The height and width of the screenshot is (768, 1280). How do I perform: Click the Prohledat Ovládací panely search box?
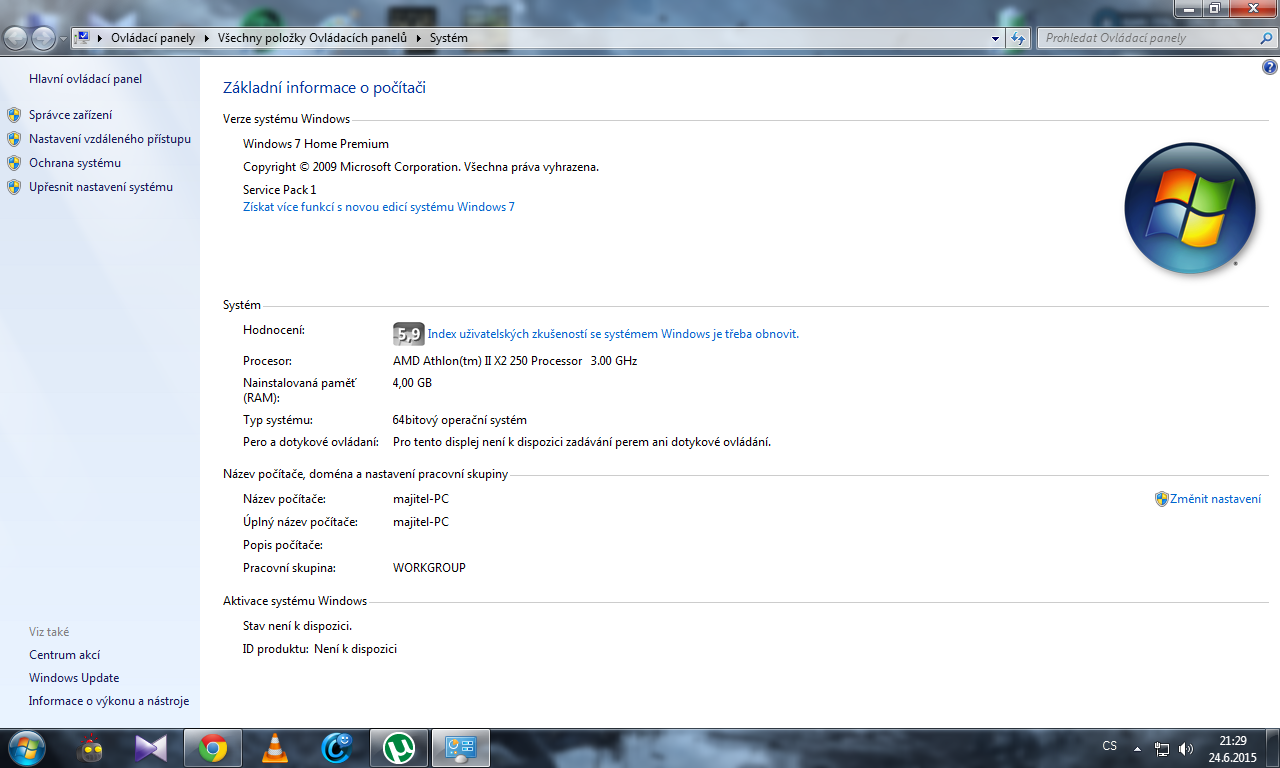pyautogui.click(x=1150, y=38)
